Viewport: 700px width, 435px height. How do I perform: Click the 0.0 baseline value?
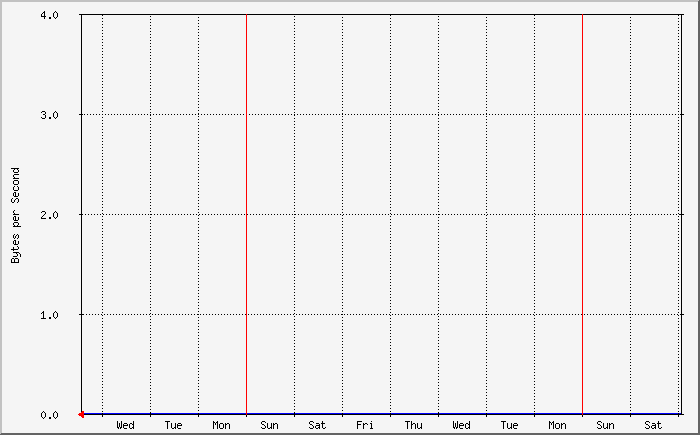(50, 415)
